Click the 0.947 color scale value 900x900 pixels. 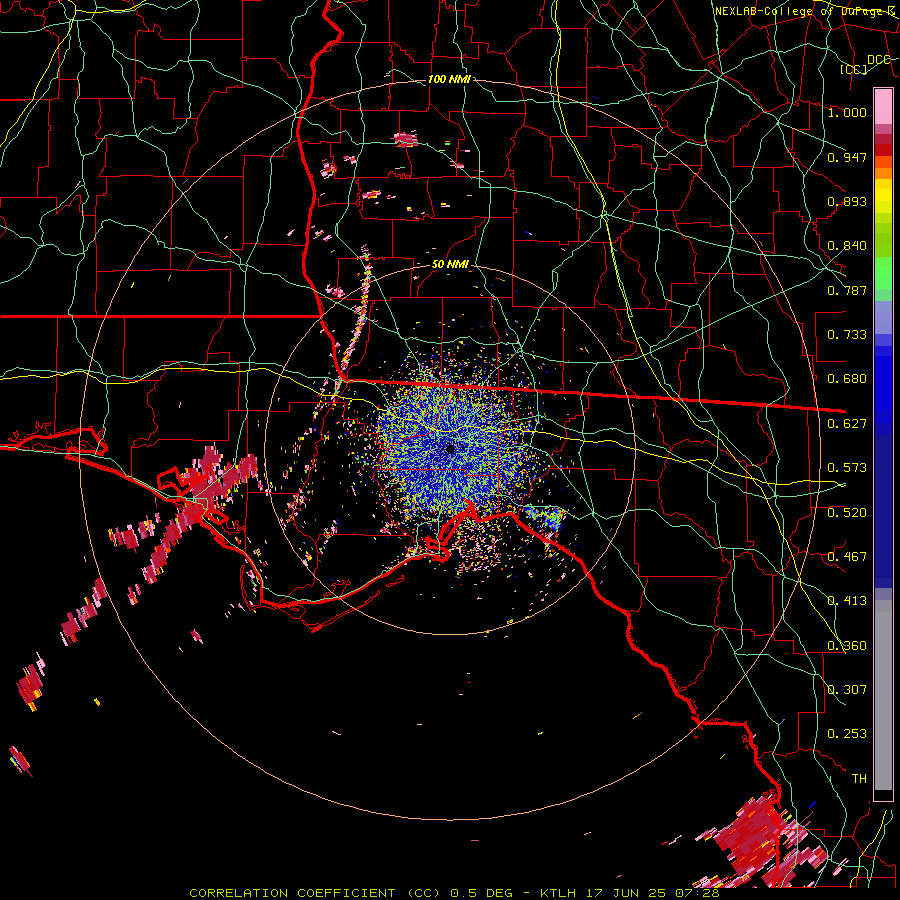847,157
